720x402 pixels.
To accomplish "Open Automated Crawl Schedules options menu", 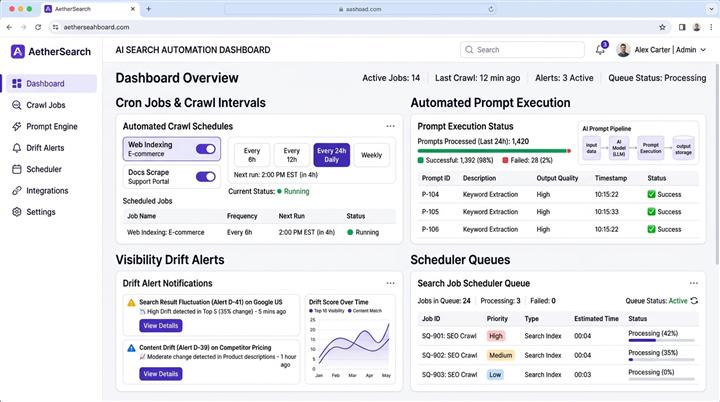I will point(390,126).
